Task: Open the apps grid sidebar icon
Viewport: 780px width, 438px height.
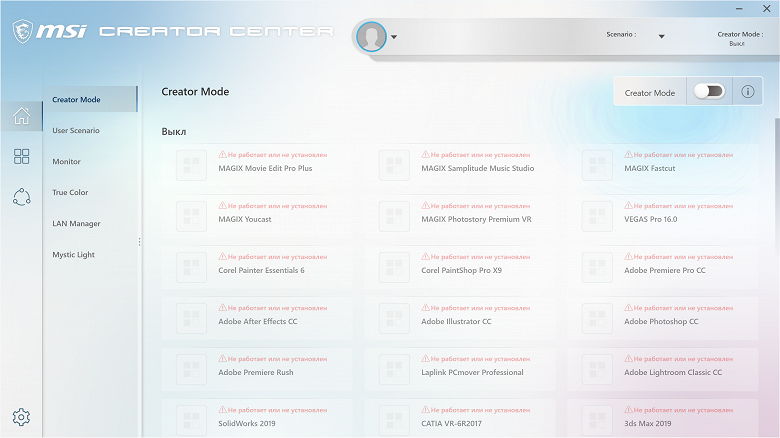Action: [21, 156]
